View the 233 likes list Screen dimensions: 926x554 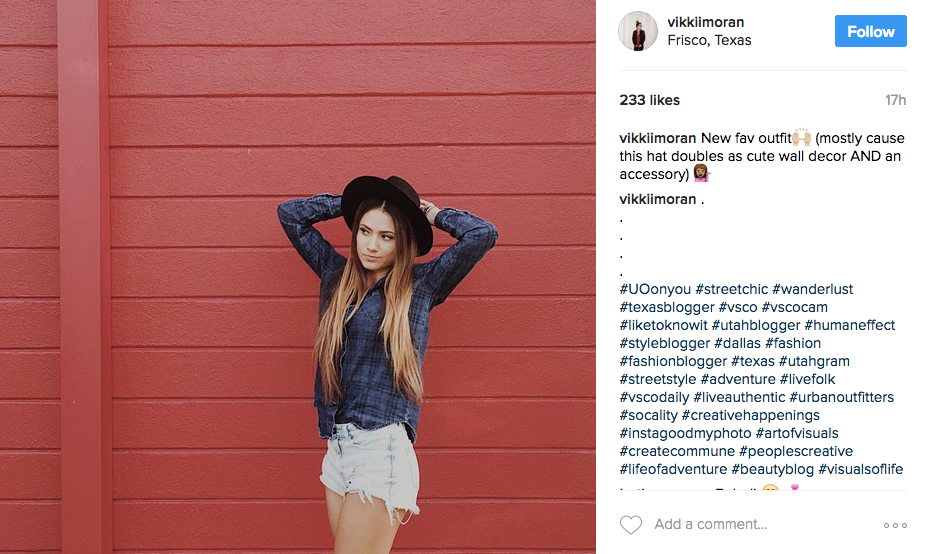pyautogui.click(x=650, y=100)
